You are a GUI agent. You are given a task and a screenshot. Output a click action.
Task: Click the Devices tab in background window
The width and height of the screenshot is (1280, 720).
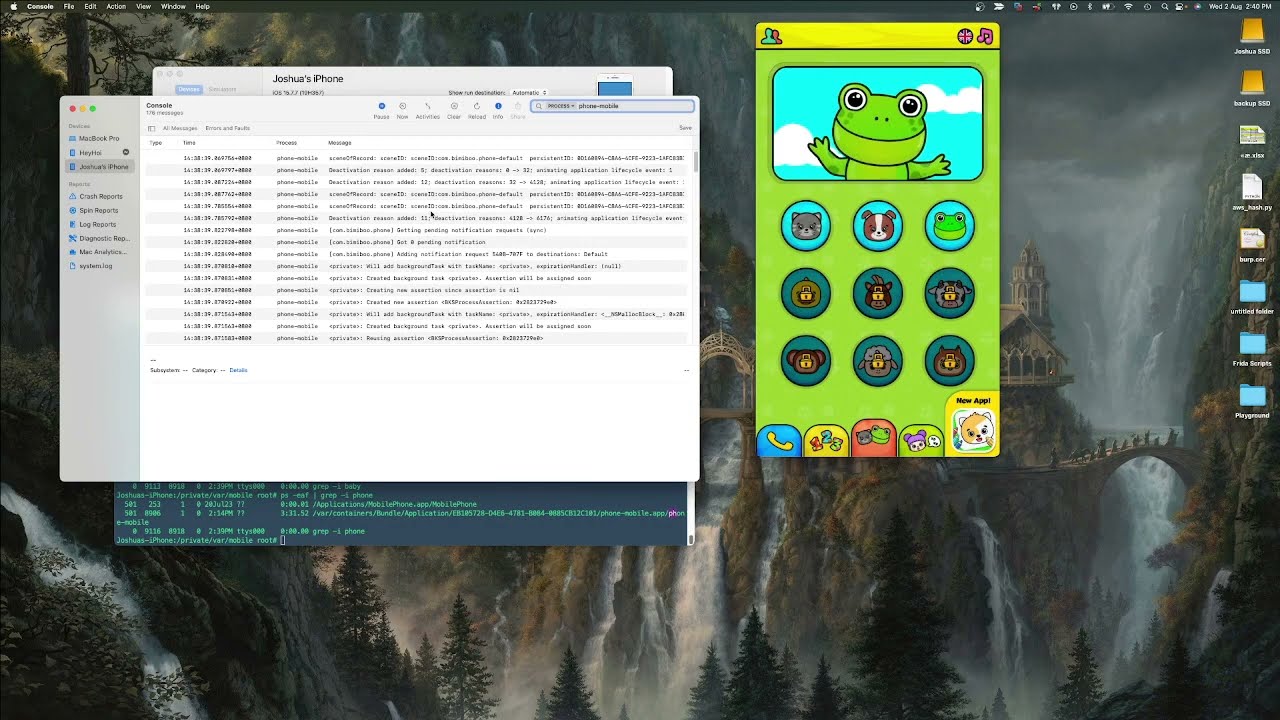(188, 89)
